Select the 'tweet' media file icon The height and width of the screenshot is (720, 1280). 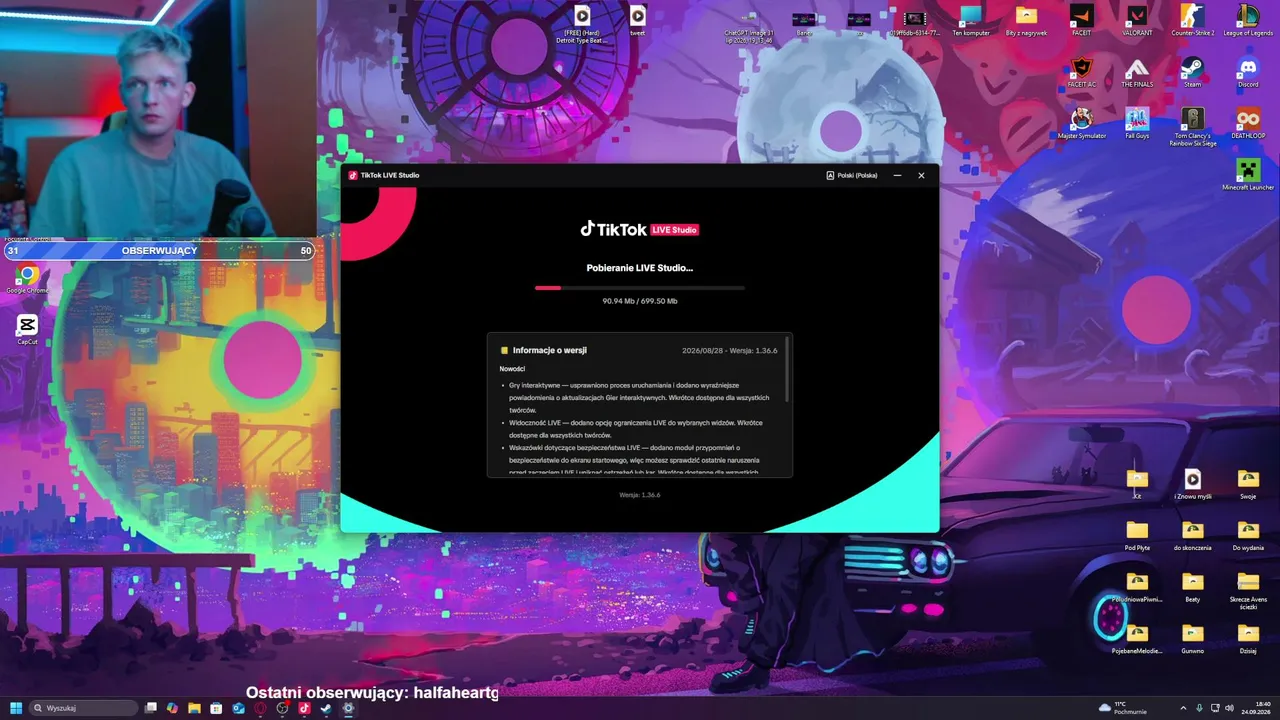(x=637, y=21)
